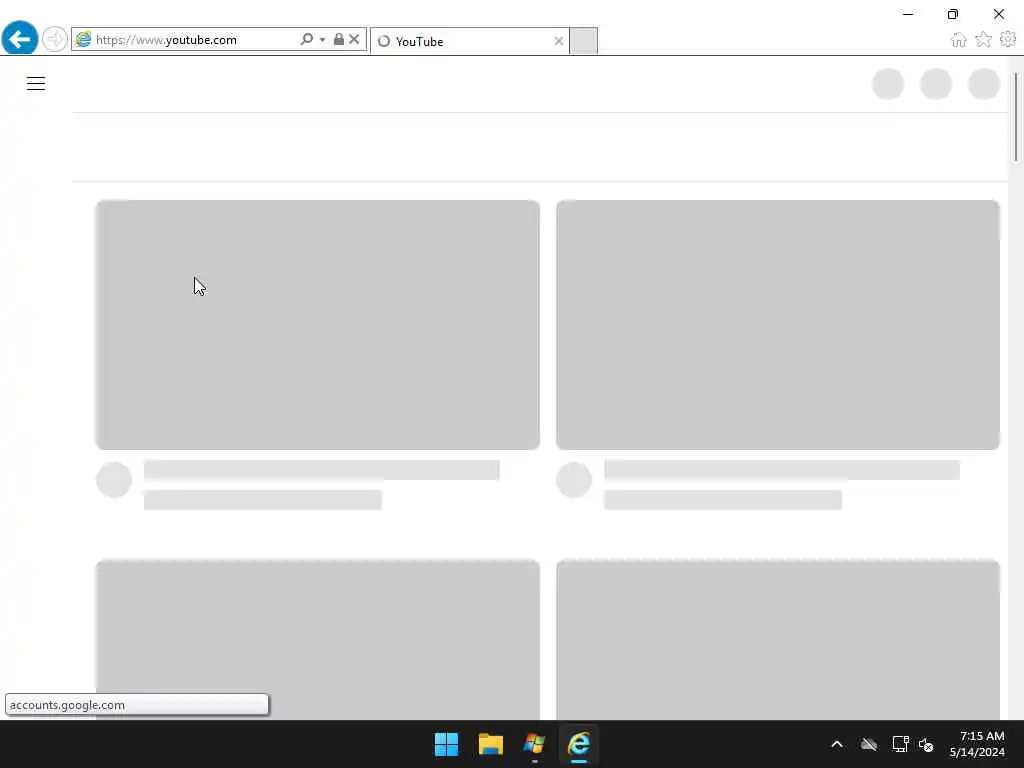Screen dimensions: 1024x768
Task: Click the last circular placeholder in the page header
Action: 984,84
